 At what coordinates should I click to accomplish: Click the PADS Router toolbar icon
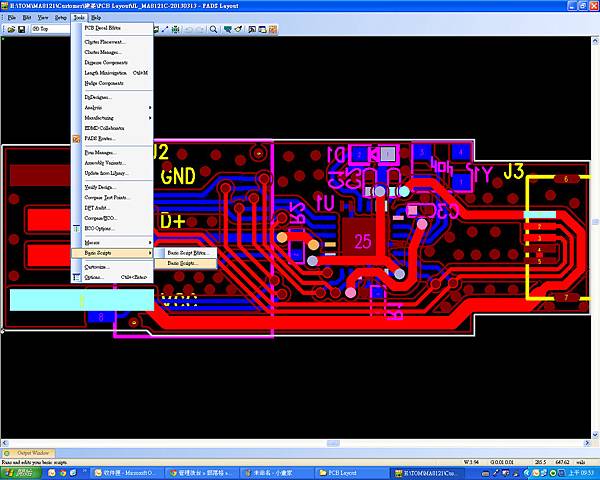pos(272,29)
